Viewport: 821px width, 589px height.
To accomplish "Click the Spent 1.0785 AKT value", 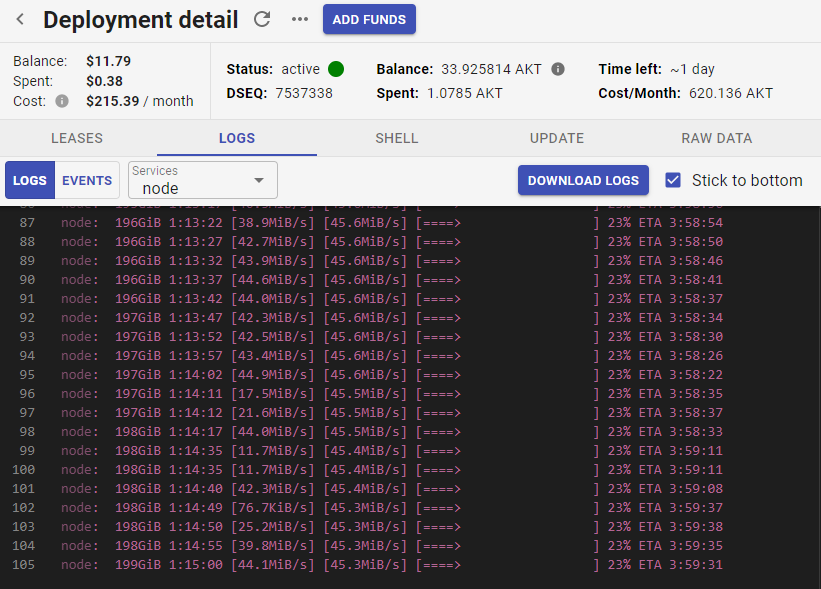I will point(464,93).
